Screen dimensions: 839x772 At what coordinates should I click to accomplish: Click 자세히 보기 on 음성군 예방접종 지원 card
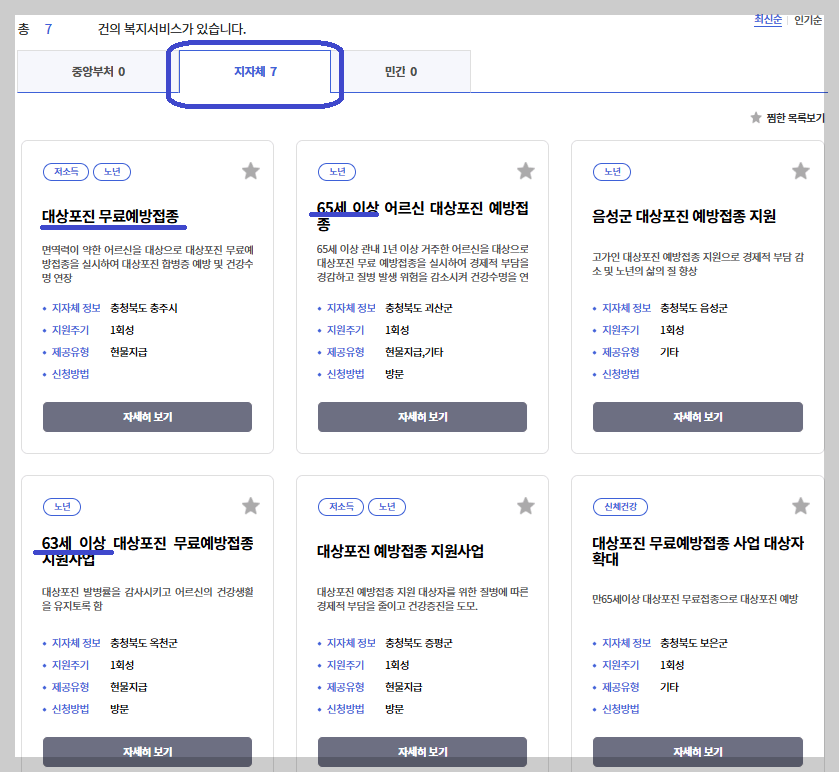coord(699,416)
